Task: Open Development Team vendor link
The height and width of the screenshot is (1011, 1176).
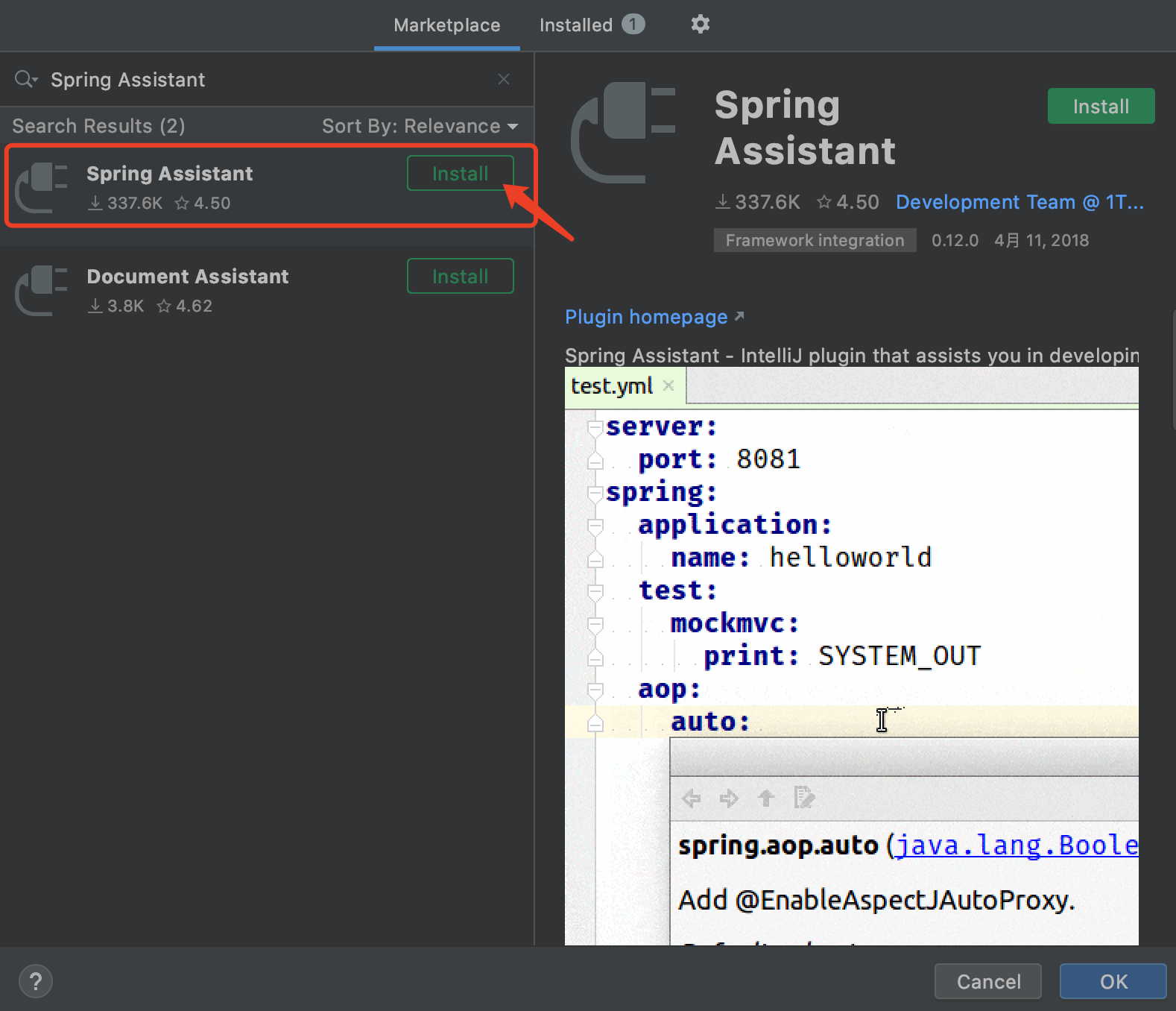Action: pos(1019,202)
